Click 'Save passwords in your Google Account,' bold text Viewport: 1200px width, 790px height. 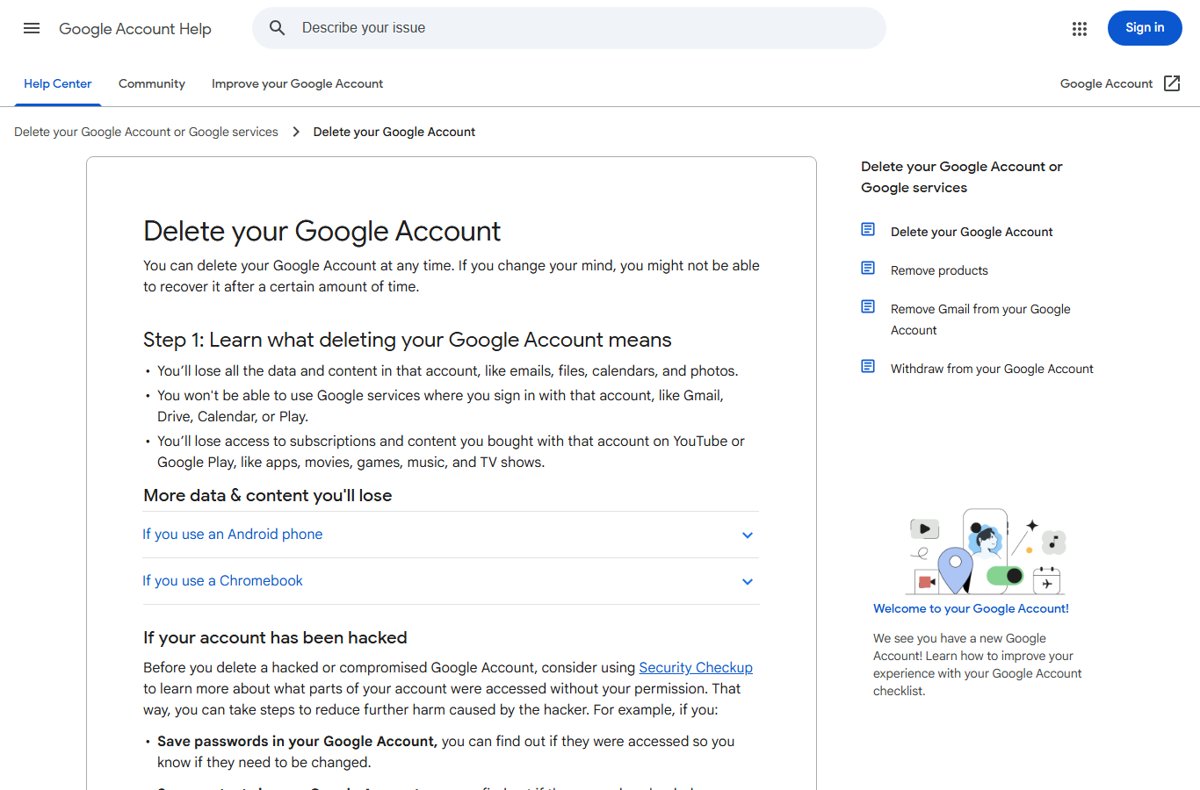297,741
